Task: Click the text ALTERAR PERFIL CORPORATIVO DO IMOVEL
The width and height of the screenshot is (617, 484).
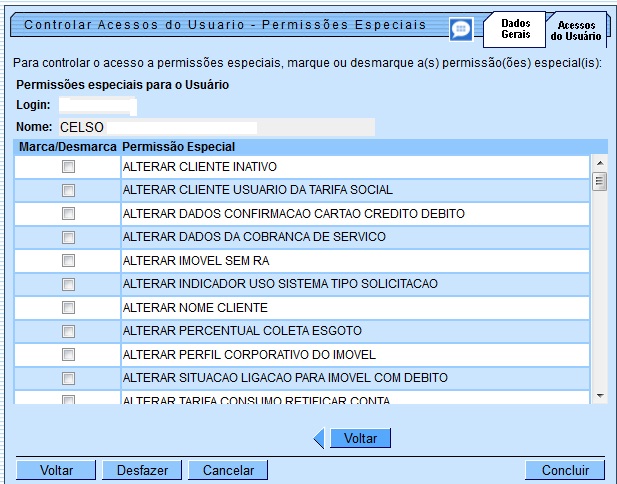Action: click(x=249, y=355)
